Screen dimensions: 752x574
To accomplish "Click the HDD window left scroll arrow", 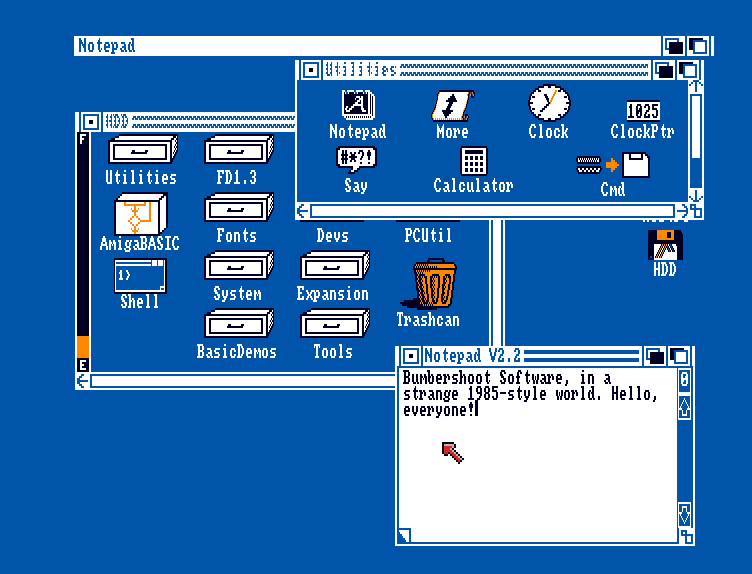I will point(82,381).
